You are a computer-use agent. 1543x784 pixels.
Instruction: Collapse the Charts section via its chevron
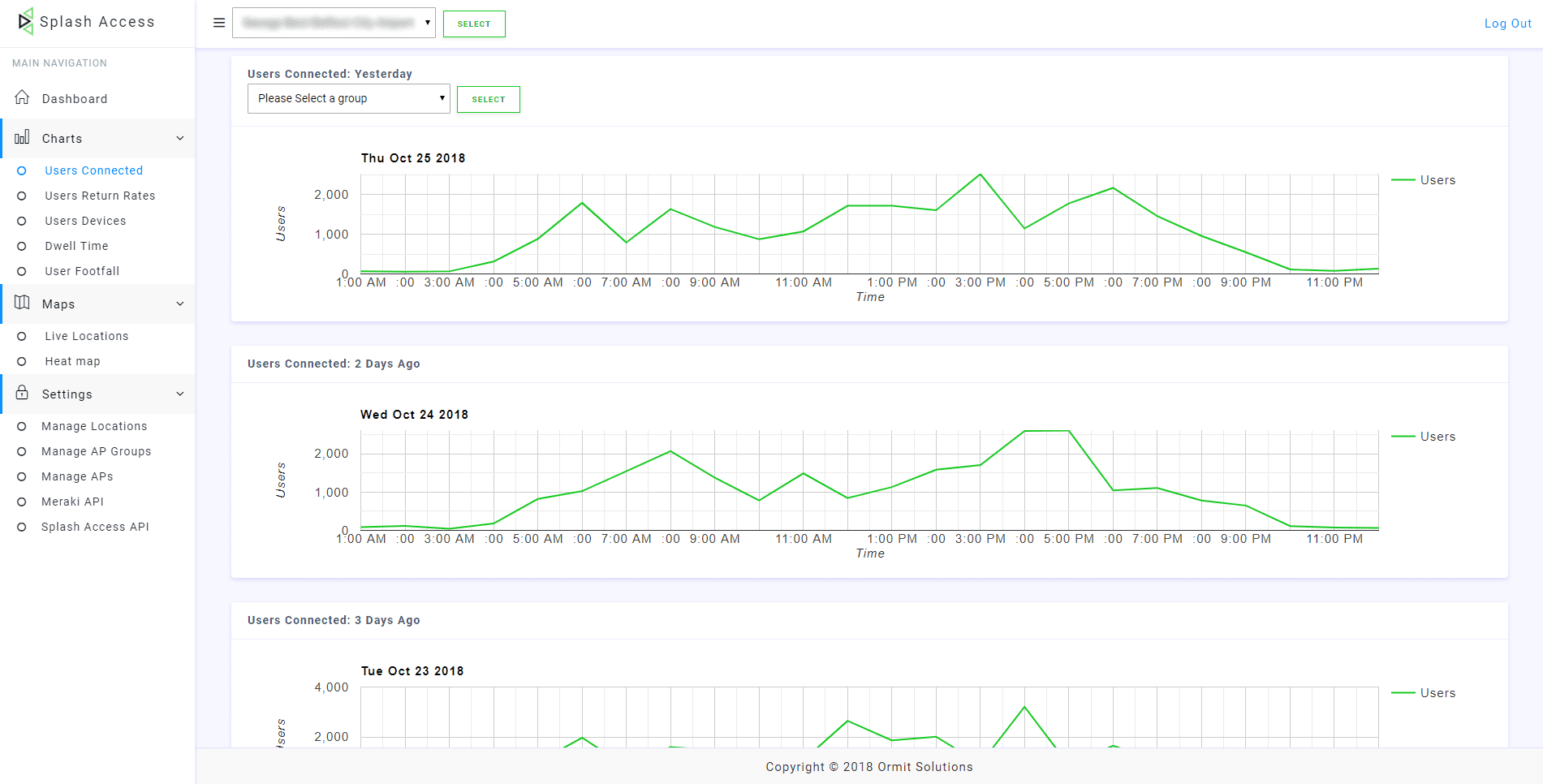click(x=180, y=138)
